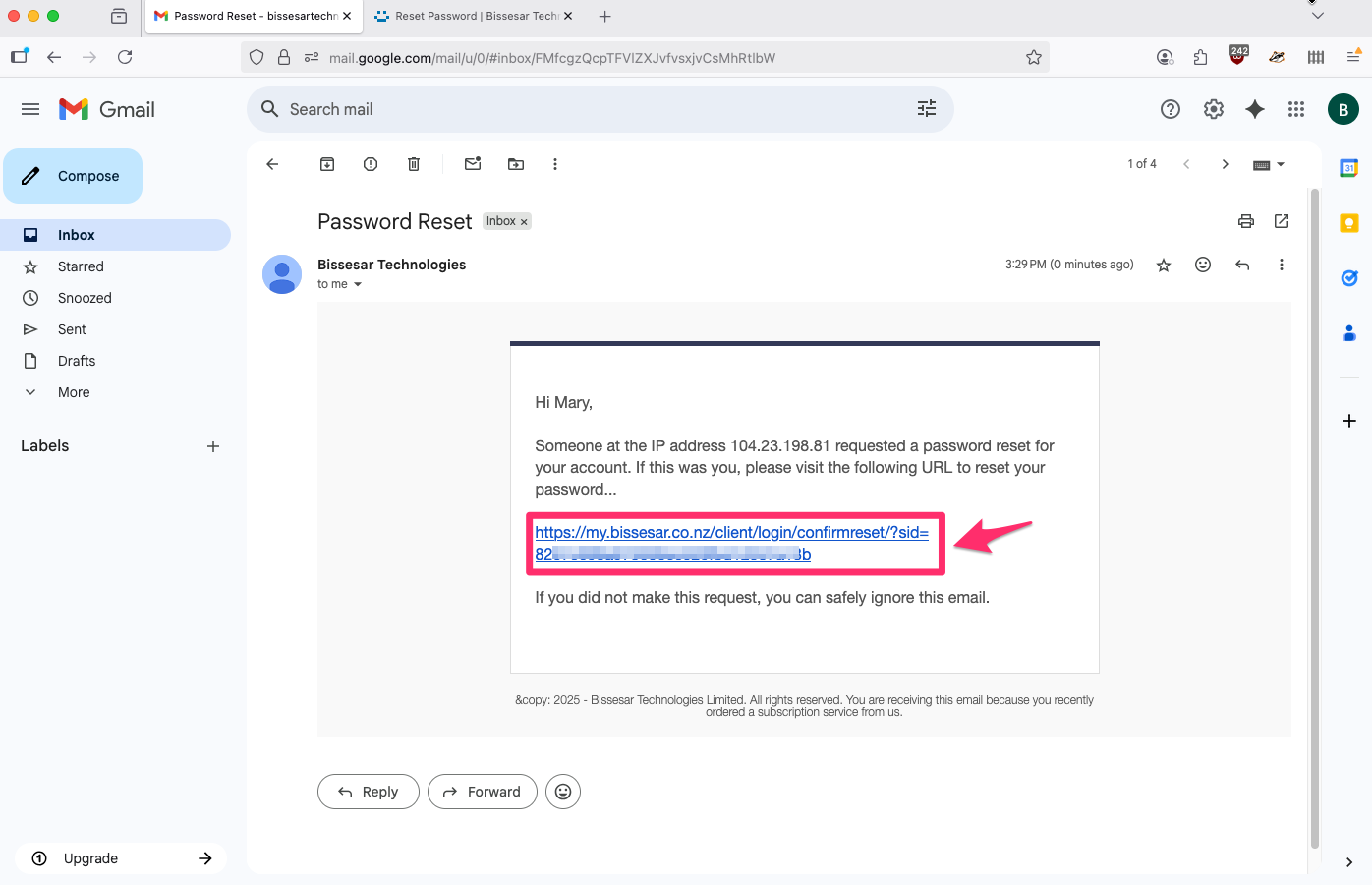Remove the Inbox label from email
The width and height of the screenshot is (1372, 885).
click(524, 222)
